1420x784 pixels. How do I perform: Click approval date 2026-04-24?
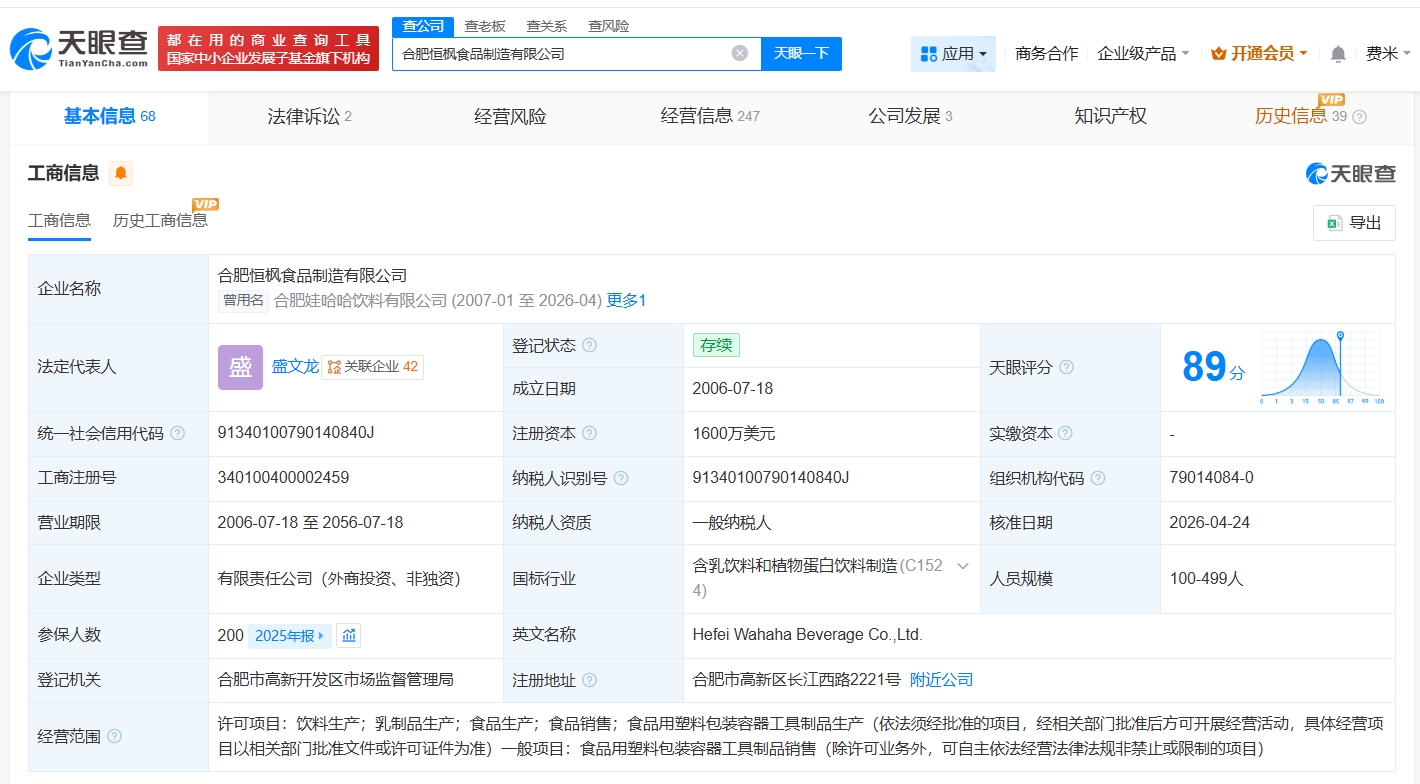click(x=1209, y=523)
